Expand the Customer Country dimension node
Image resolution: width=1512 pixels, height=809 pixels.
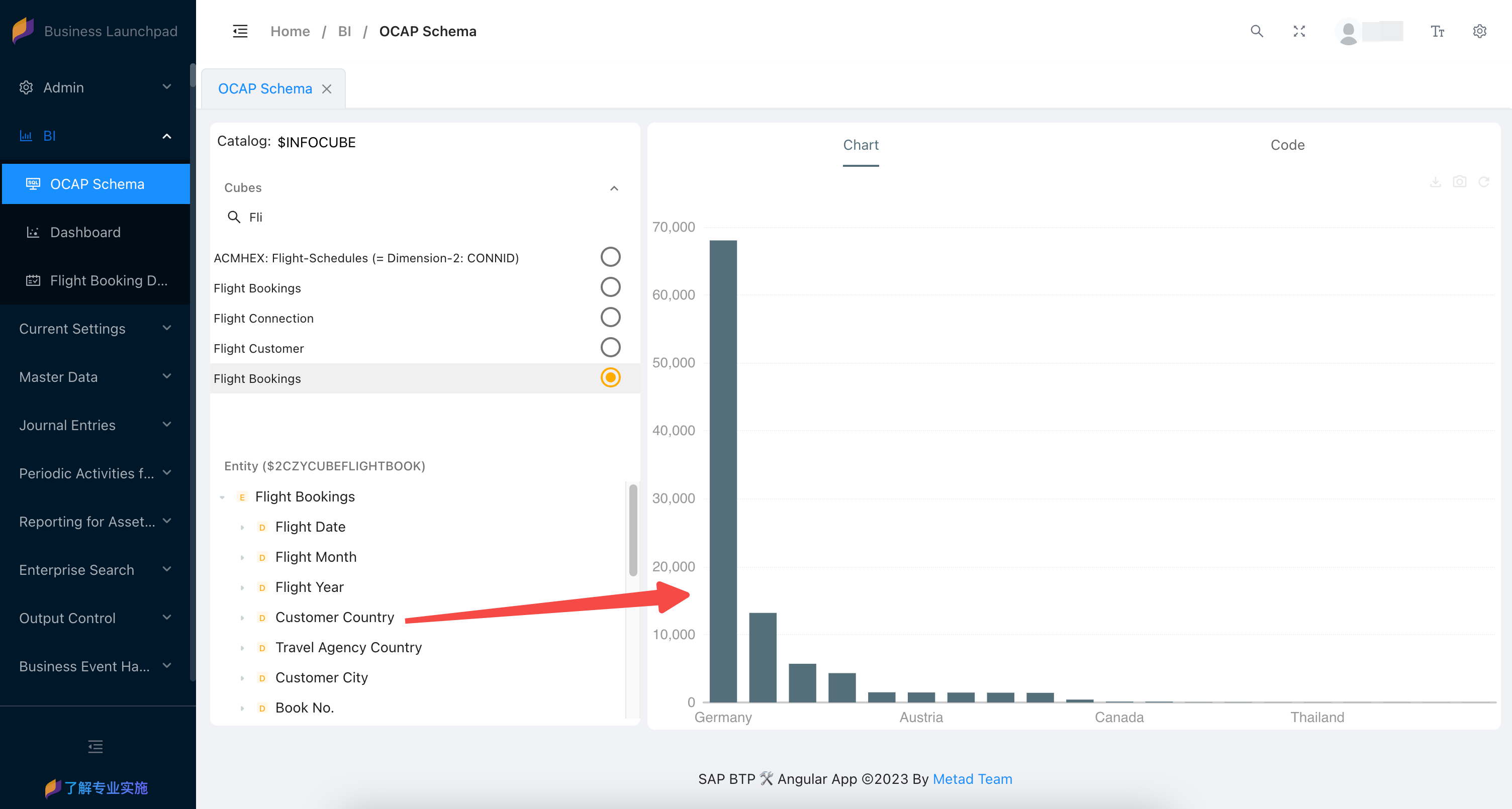pyautogui.click(x=242, y=618)
